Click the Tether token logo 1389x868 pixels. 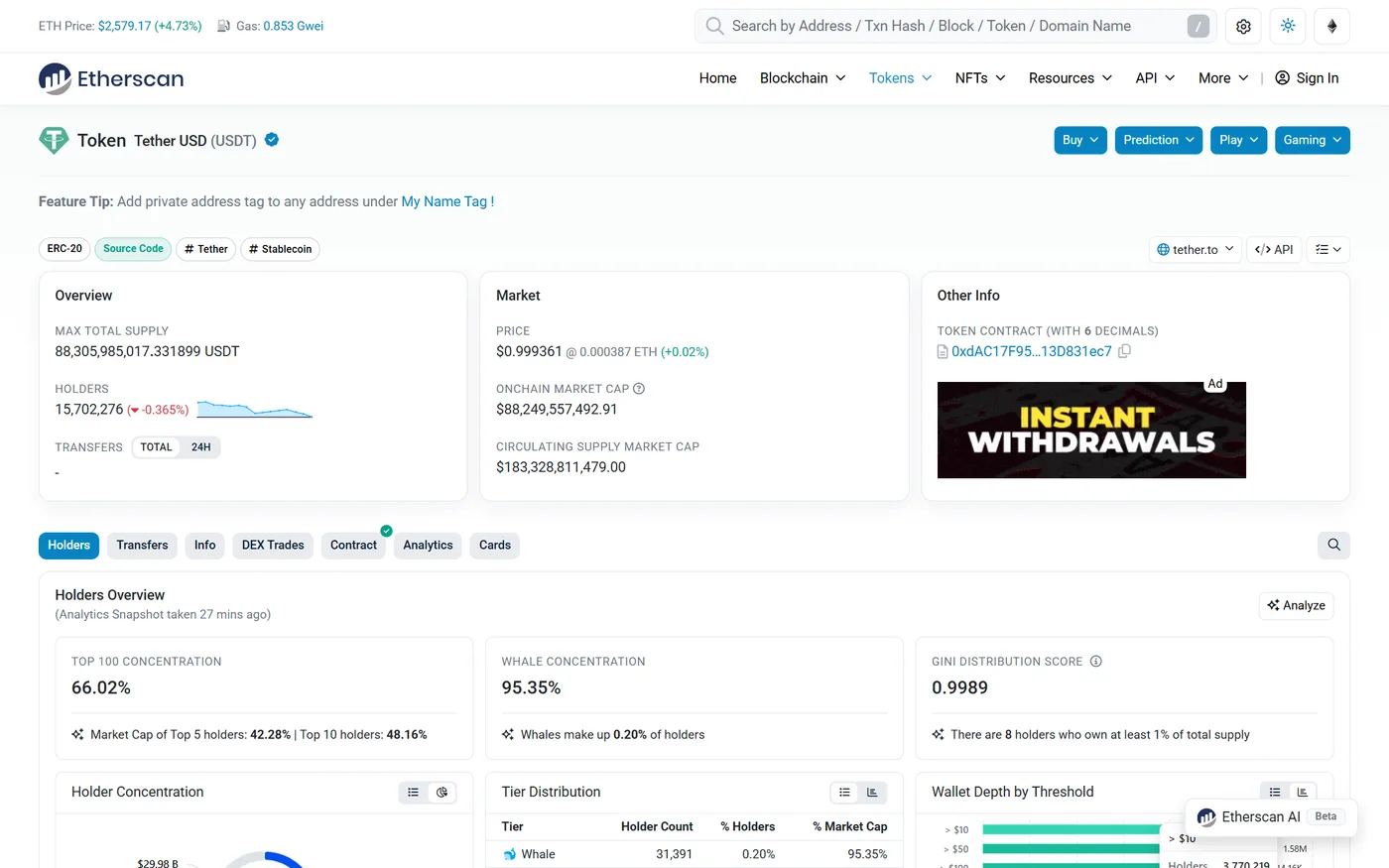pos(54,140)
